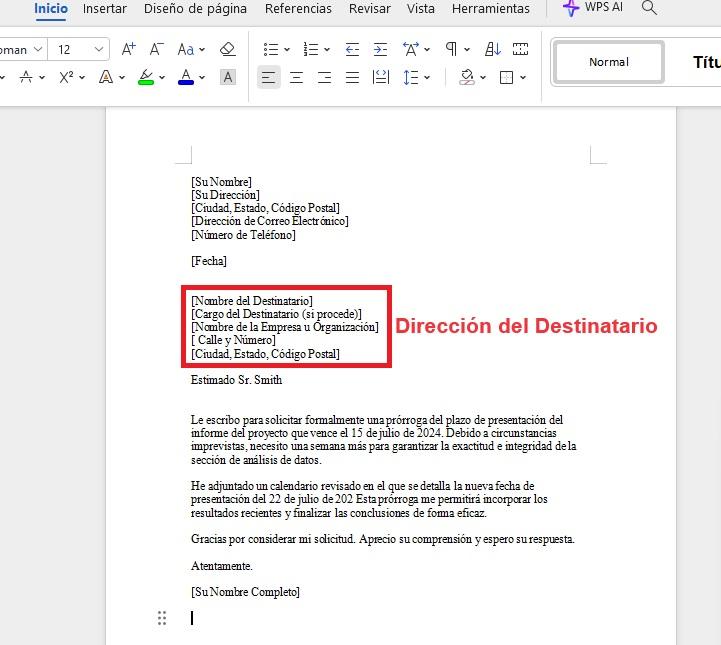The height and width of the screenshot is (645, 721).
Task: Open line spacing options
Action: [411, 77]
